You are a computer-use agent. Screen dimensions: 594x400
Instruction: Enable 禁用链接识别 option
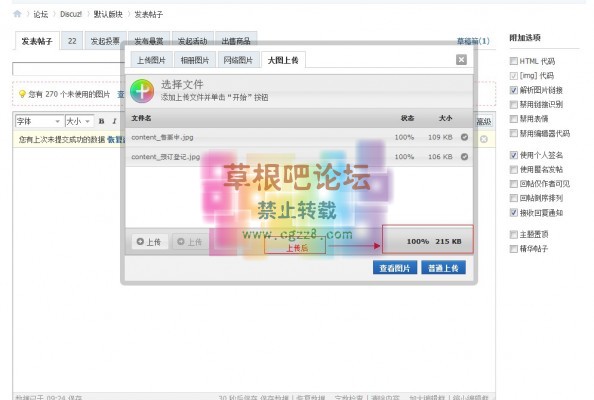[x=514, y=105]
